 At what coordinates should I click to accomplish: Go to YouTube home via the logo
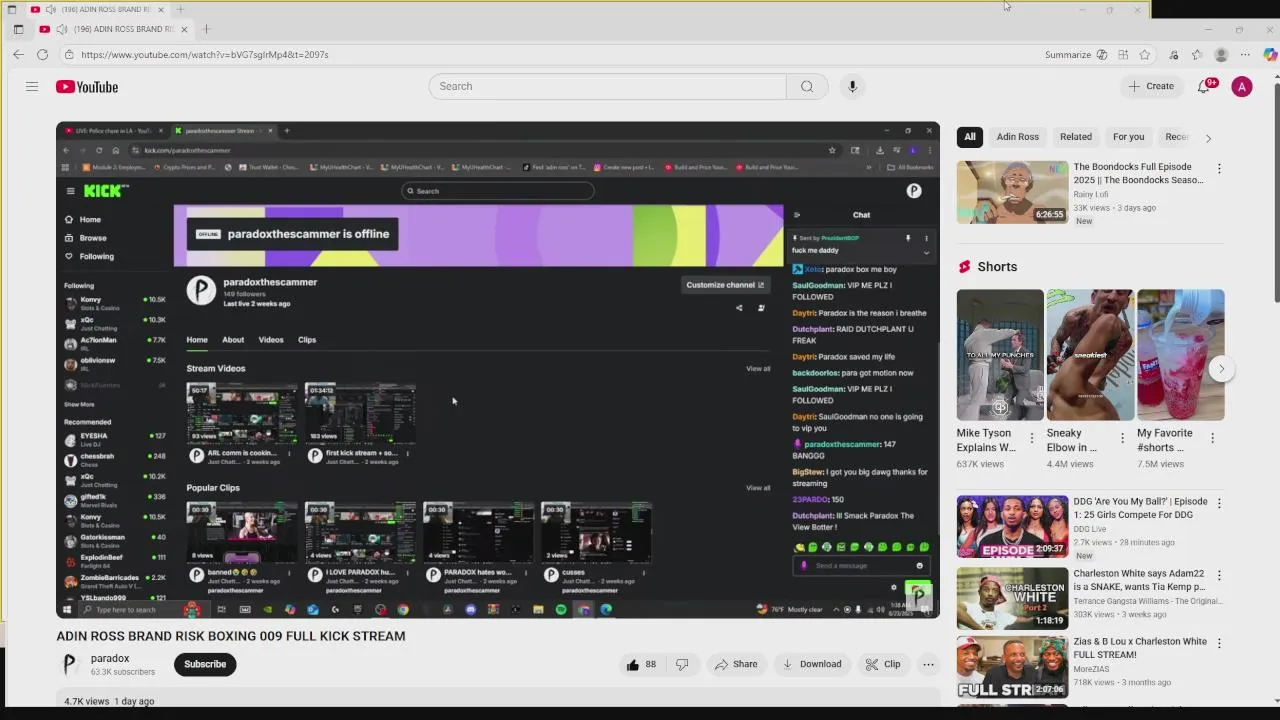[x=87, y=87]
